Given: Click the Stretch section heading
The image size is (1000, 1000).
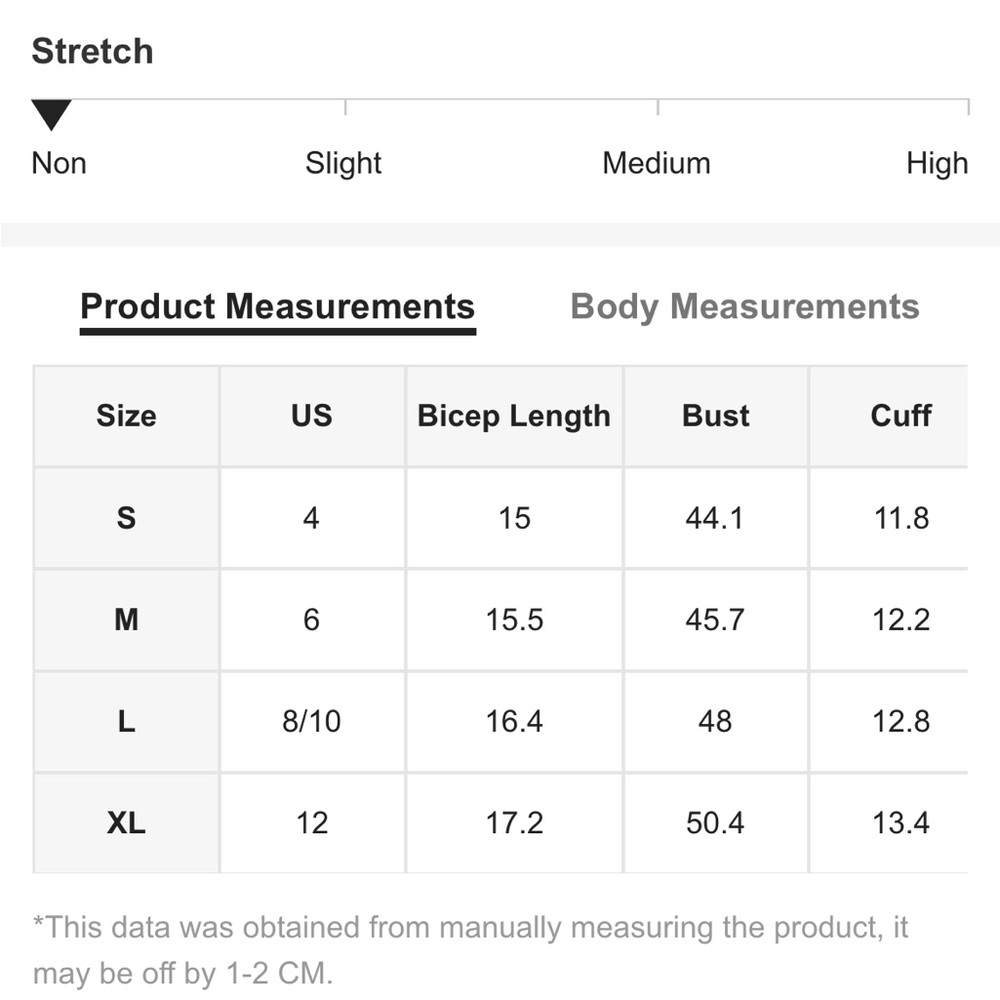Looking at the screenshot, I should pos(92,51).
